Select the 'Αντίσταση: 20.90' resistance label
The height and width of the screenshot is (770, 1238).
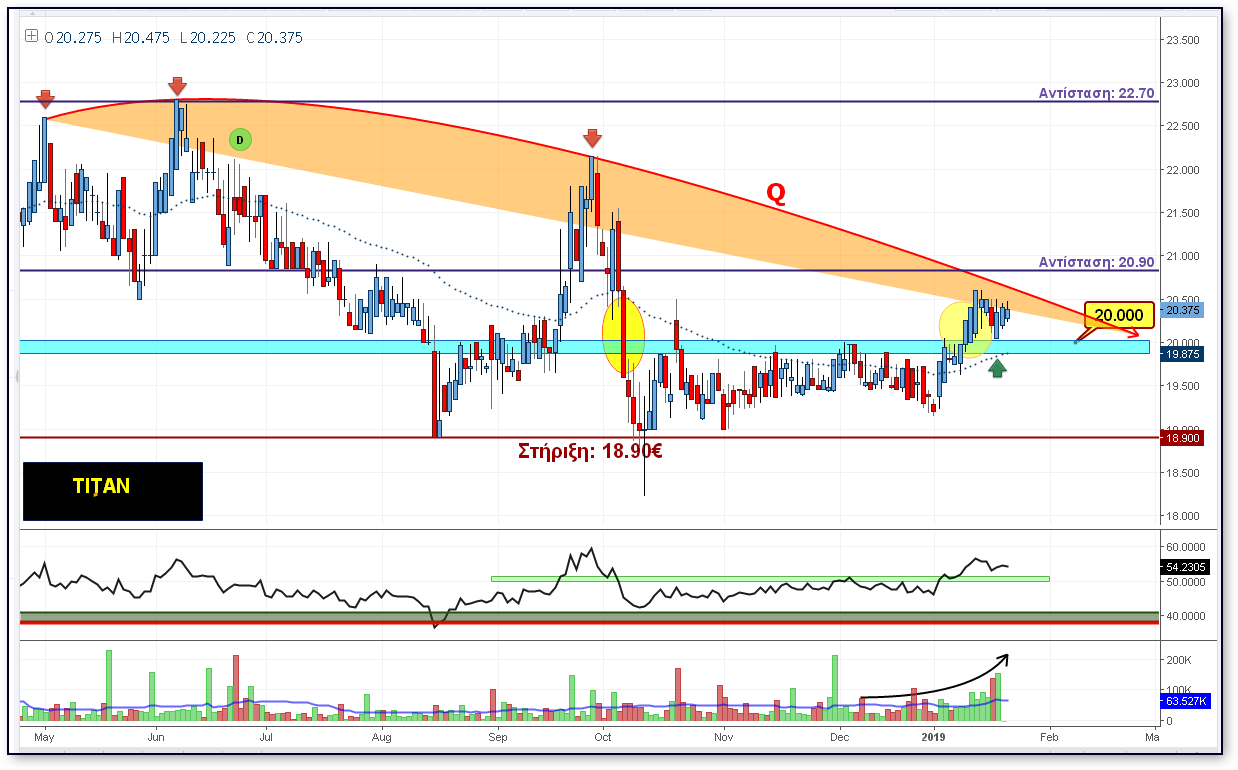1096,262
